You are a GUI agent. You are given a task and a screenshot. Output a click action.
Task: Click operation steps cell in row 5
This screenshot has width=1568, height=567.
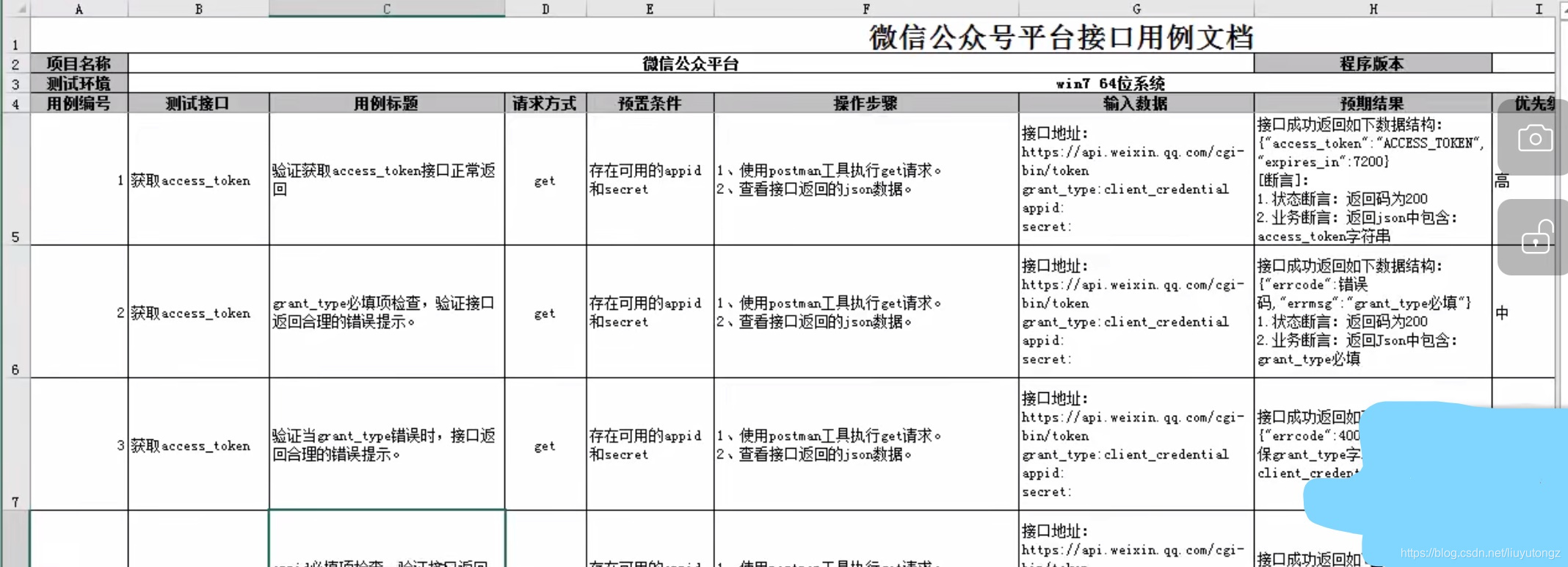click(866, 179)
